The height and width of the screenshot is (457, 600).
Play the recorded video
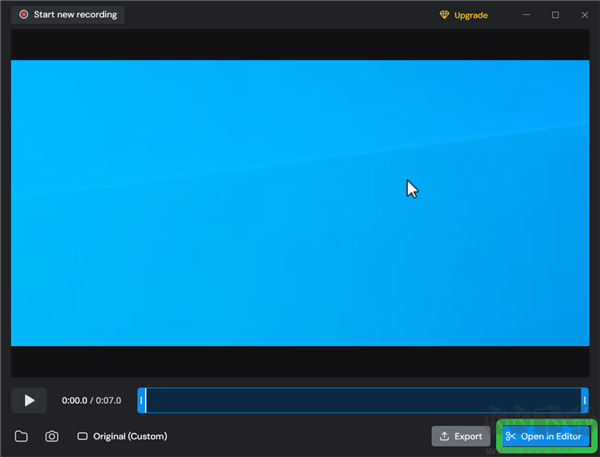[29, 400]
